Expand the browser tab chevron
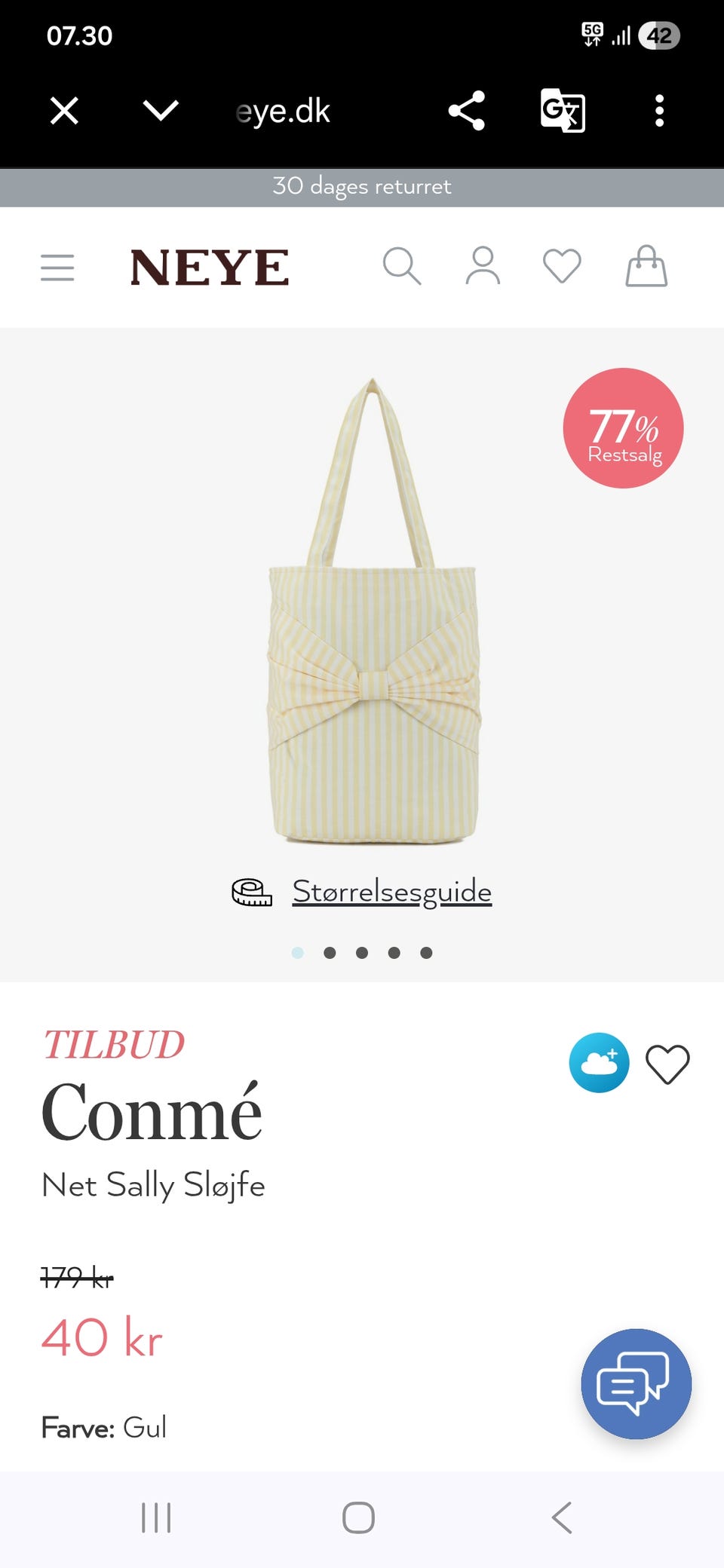This screenshot has width=724, height=1568. pos(161,111)
